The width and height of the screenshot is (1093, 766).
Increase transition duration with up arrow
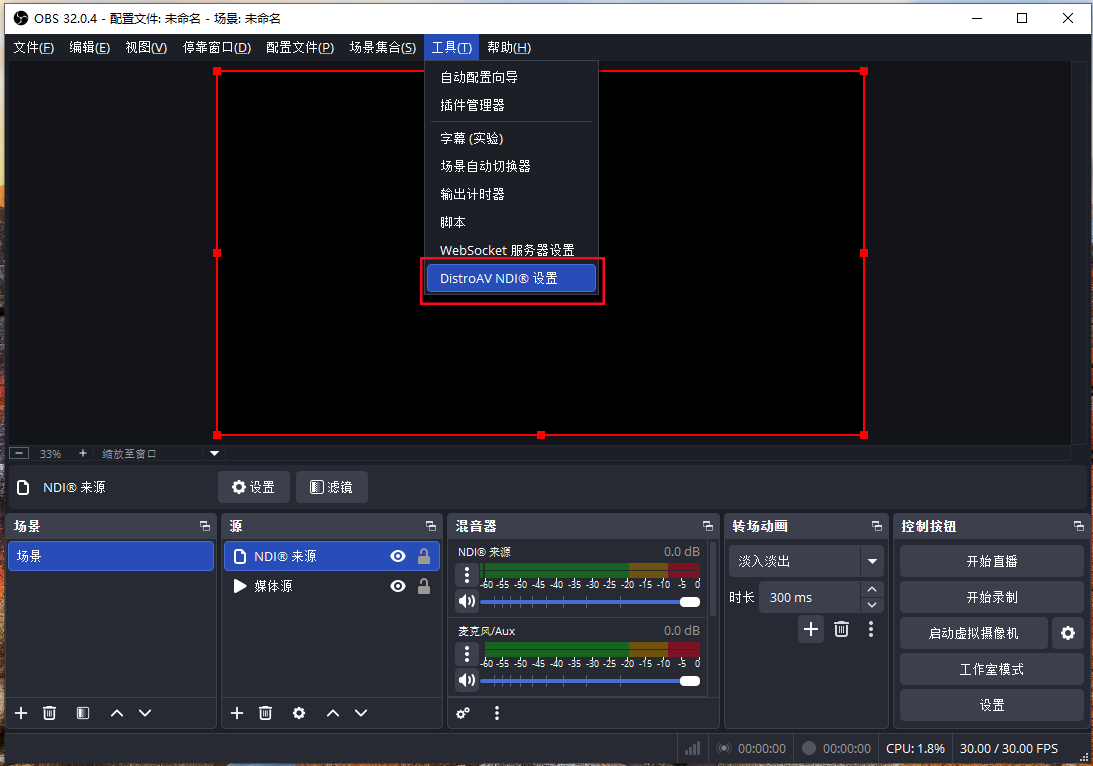click(873, 590)
